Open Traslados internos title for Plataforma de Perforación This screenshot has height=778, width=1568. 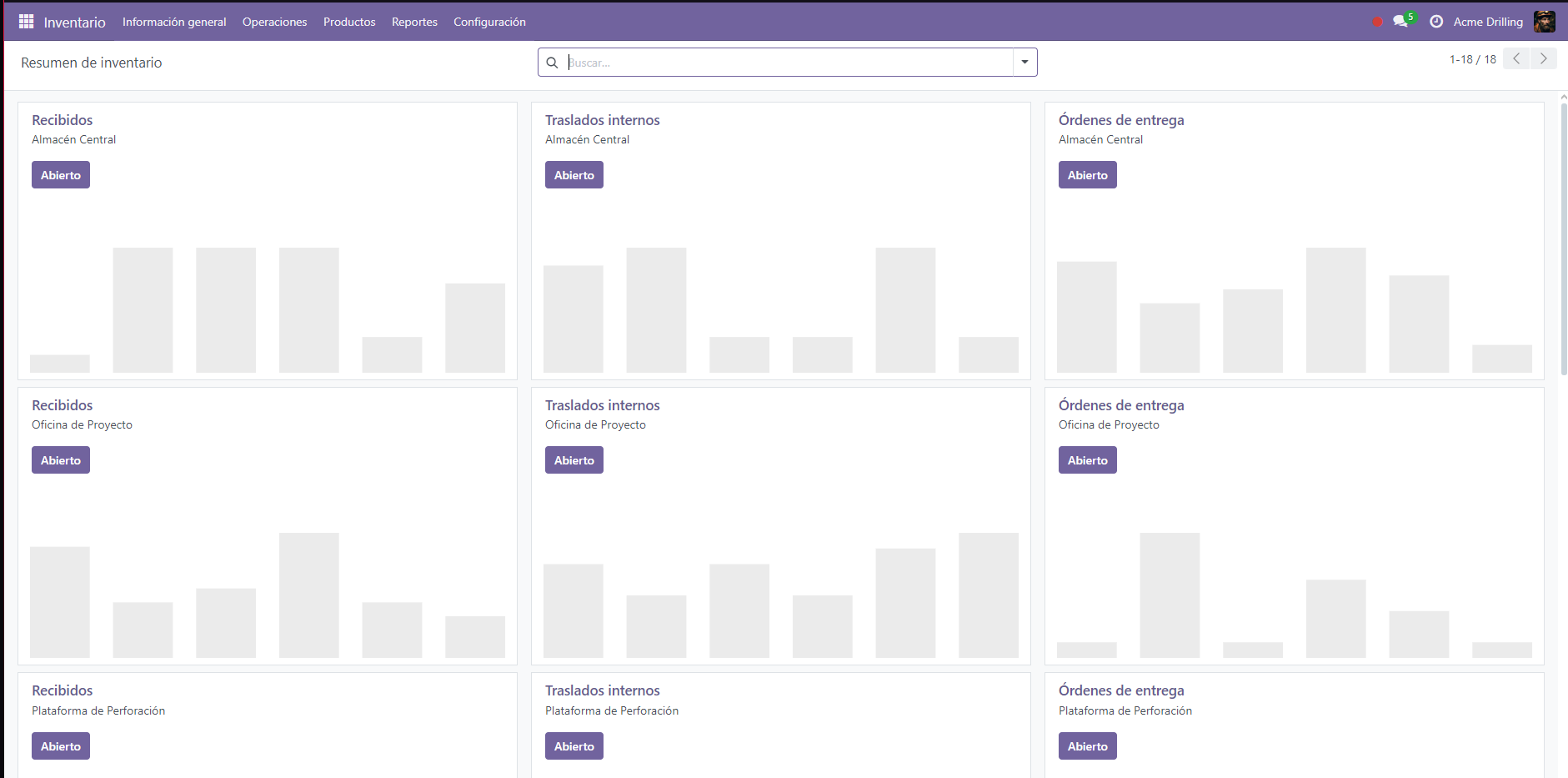click(603, 690)
